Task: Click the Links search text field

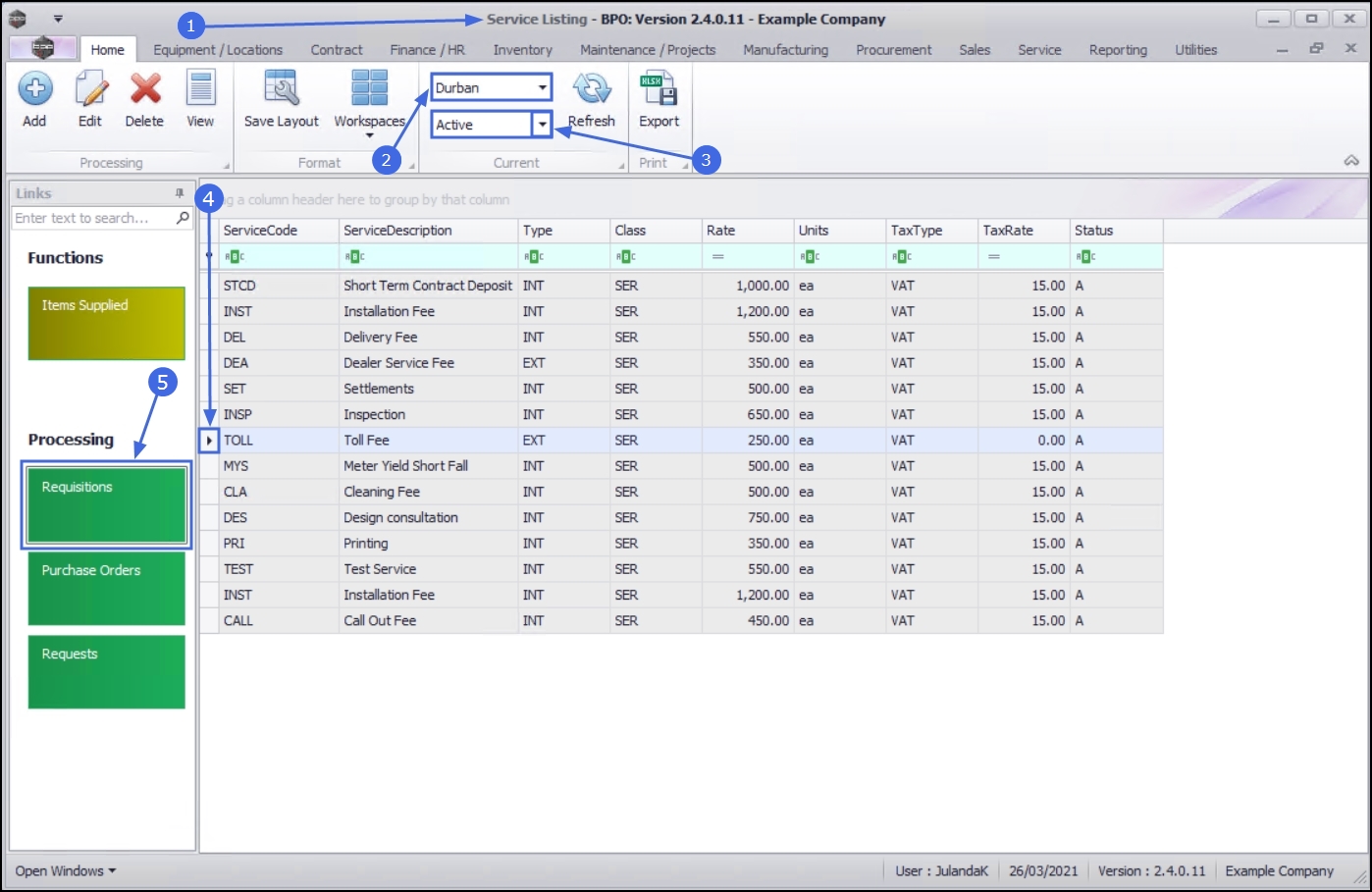Action: pos(93,218)
